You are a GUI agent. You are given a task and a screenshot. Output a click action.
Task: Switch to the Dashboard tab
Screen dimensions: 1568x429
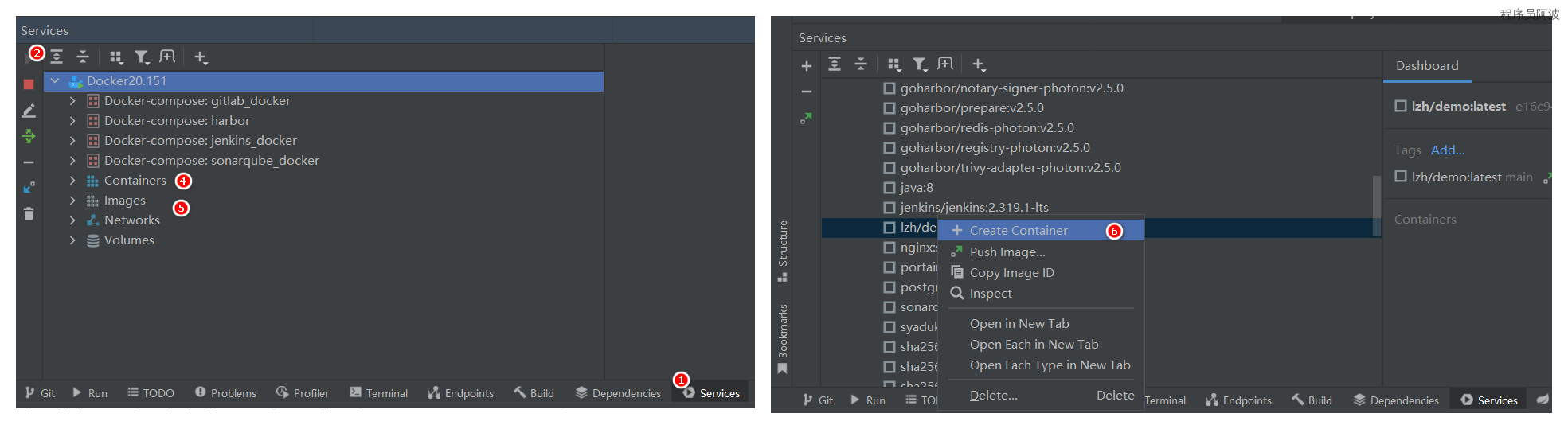pyautogui.click(x=1426, y=66)
